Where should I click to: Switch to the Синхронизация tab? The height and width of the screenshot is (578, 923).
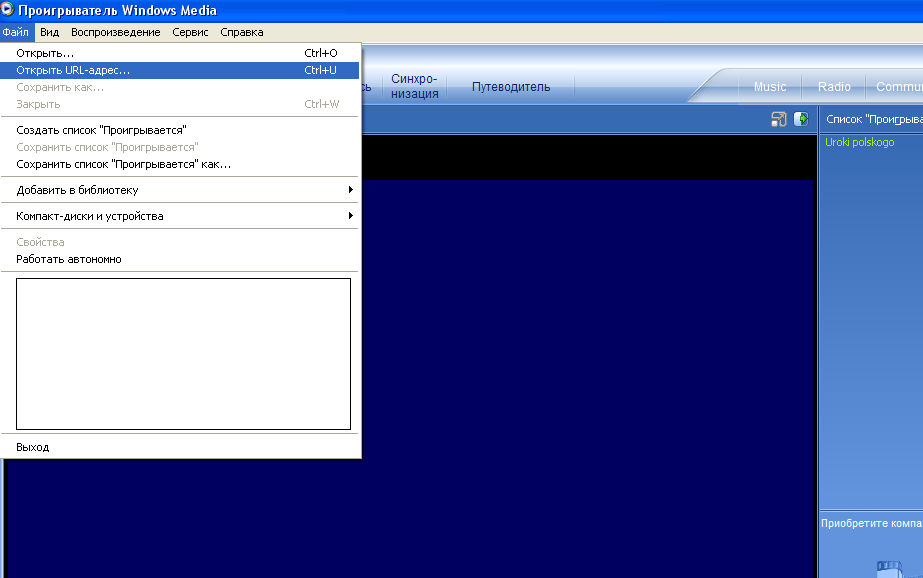[x=414, y=87]
